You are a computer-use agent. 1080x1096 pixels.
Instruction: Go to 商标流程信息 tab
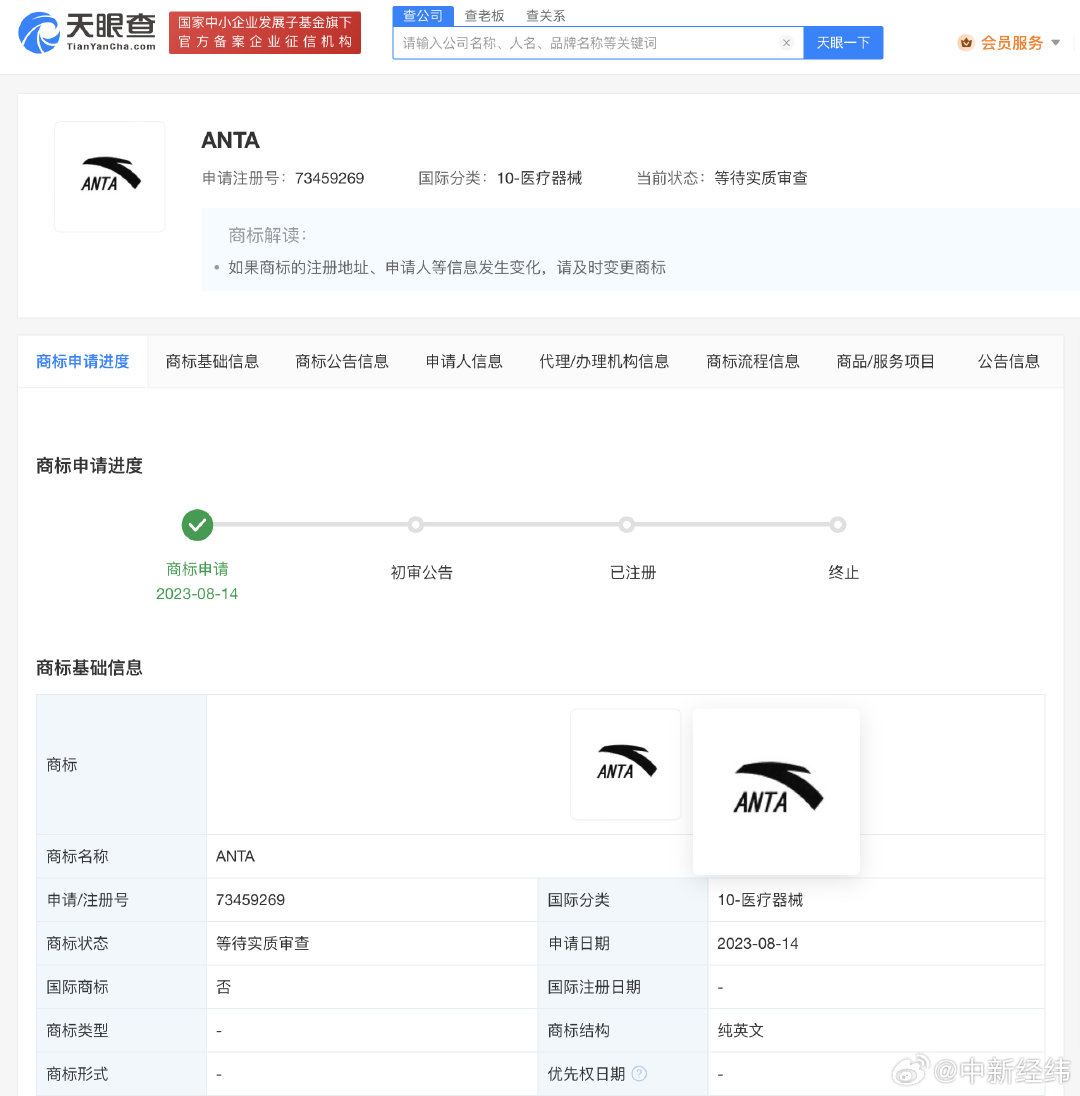(x=753, y=361)
